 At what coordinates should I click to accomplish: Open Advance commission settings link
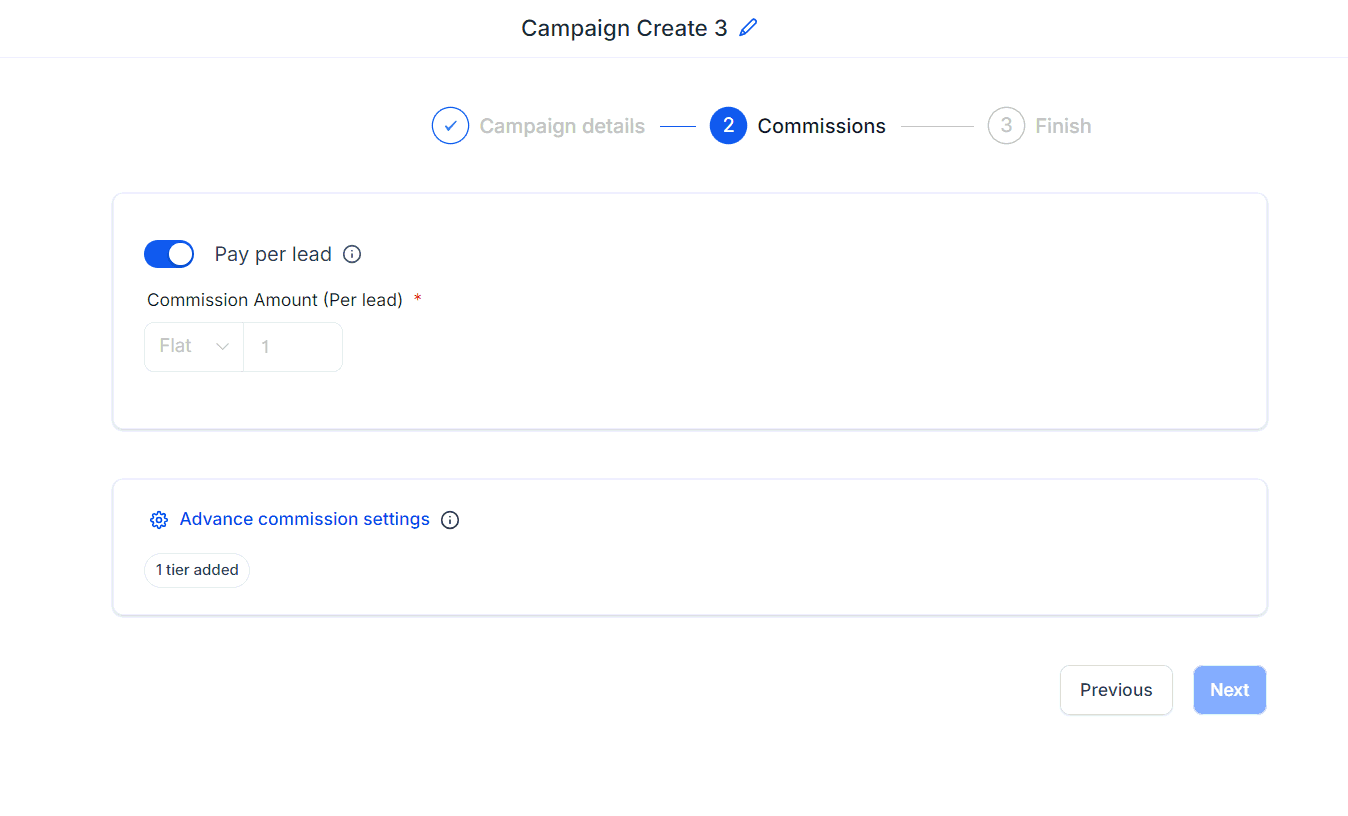tap(304, 519)
